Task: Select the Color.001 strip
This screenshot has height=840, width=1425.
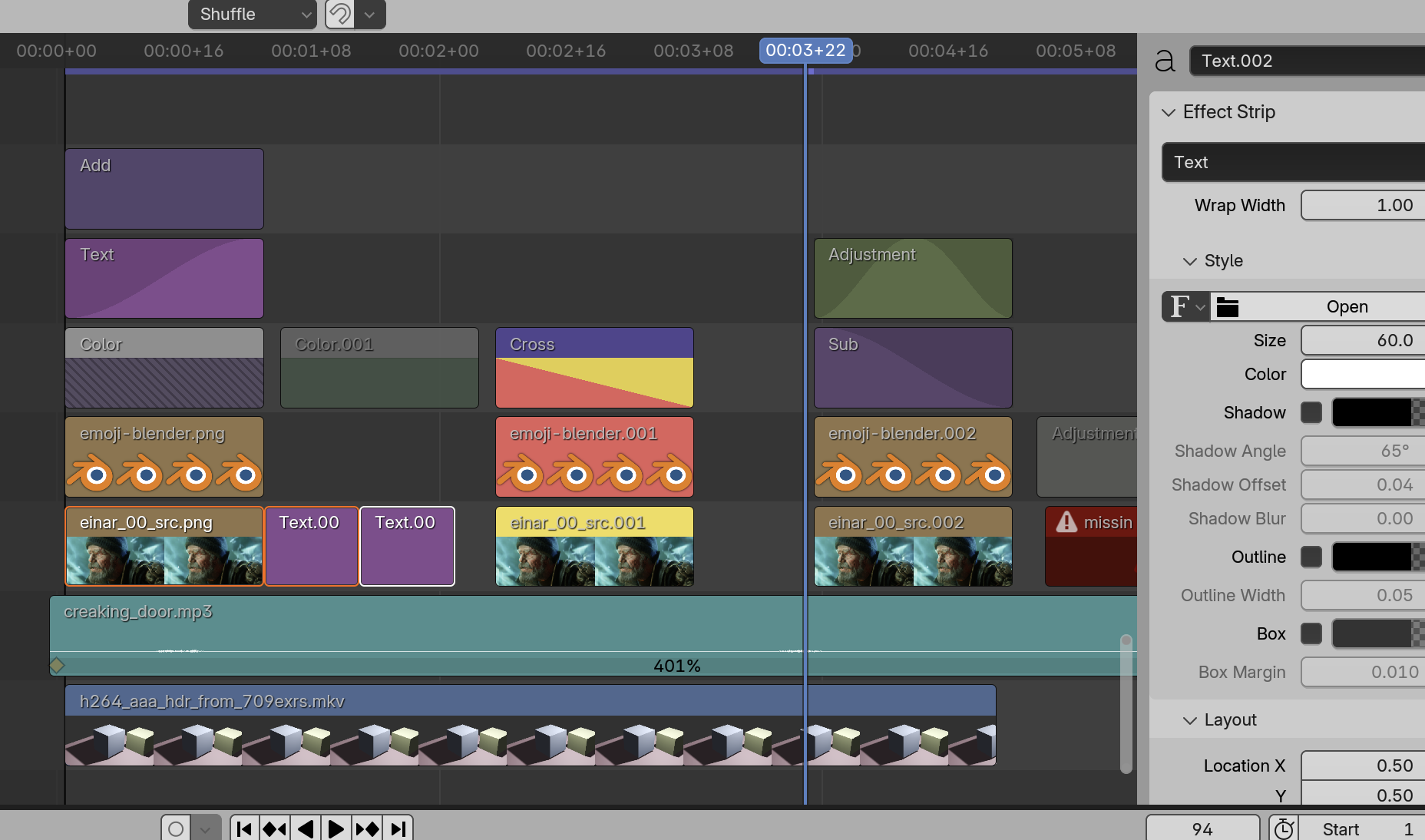Action: 379,368
